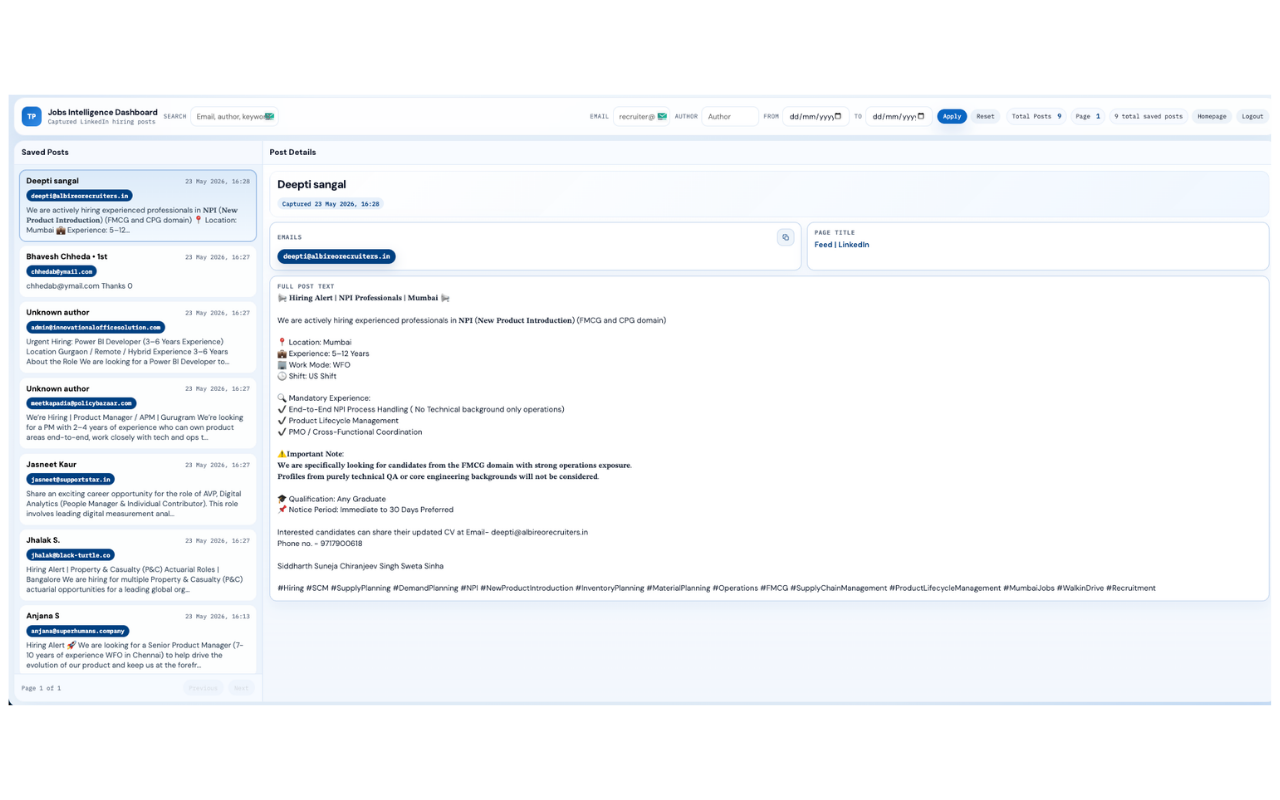Open the Feed | LinkedIn page title link
Image resolution: width=1280 pixels, height=800 pixels.
pos(841,244)
